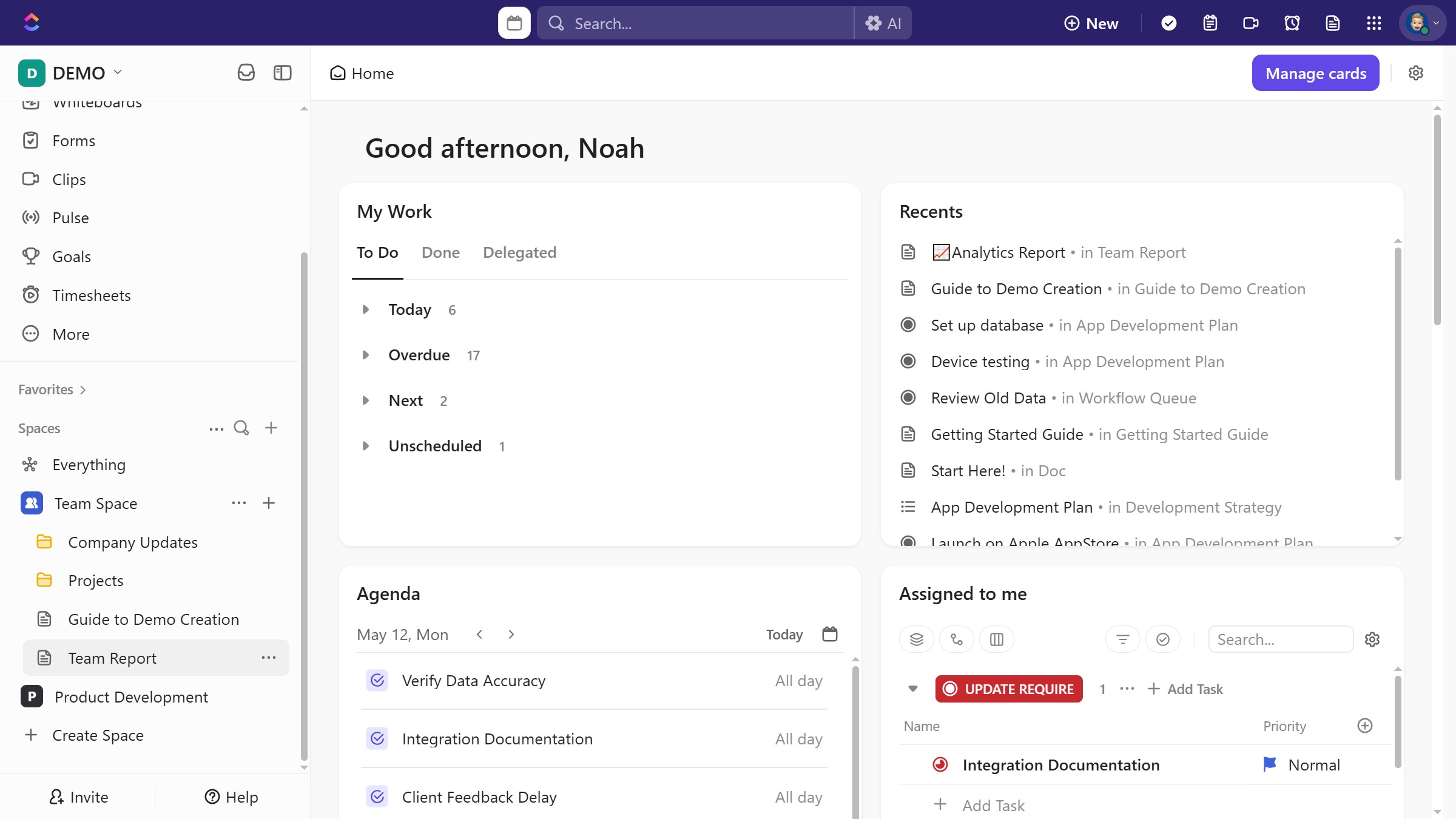This screenshot has width=1456, height=819.
Task: Toggle completion of Verify Data Accuracy
Action: coord(377,681)
